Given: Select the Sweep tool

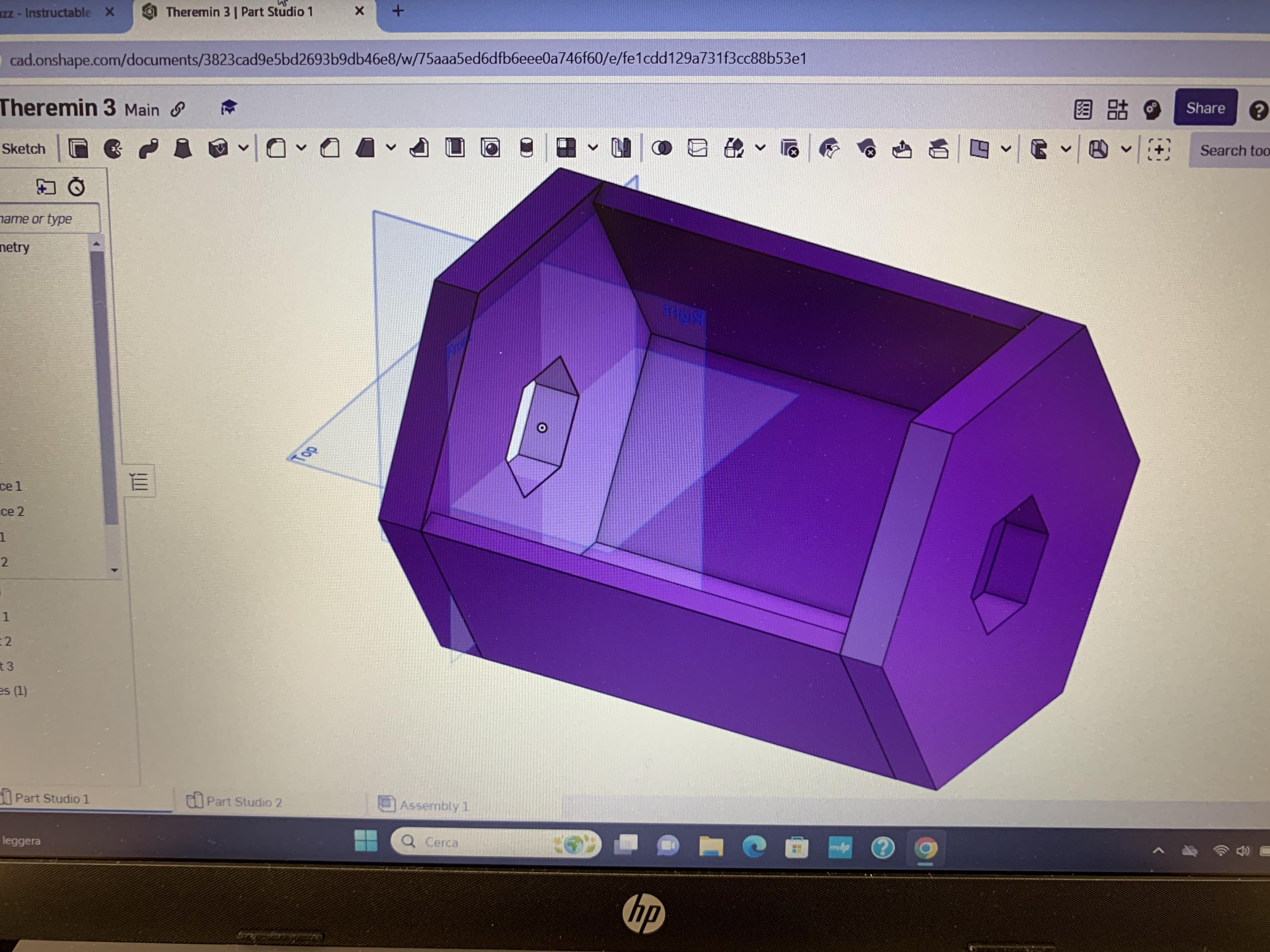Looking at the screenshot, I should pyautogui.click(x=148, y=149).
